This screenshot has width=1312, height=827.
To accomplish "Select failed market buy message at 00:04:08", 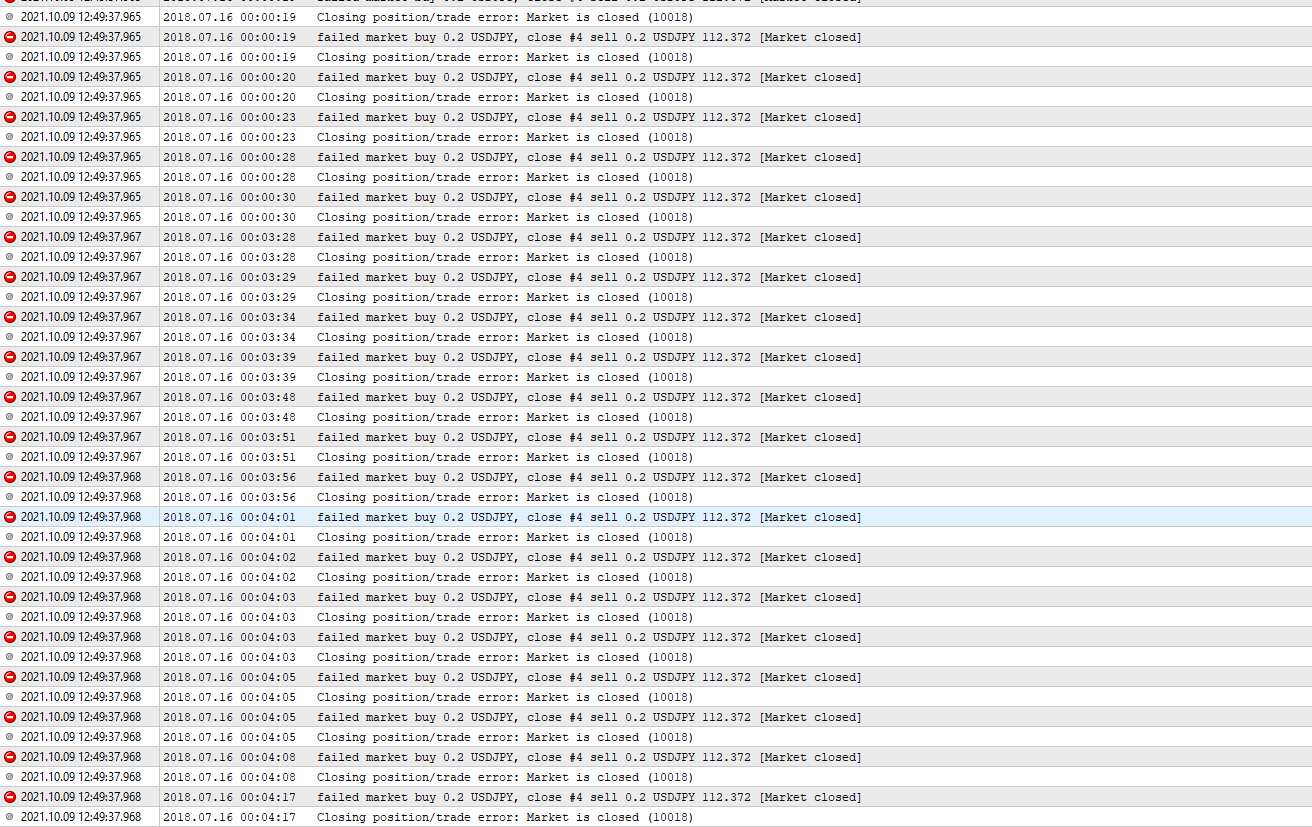I will pyautogui.click(x=589, y=757).
